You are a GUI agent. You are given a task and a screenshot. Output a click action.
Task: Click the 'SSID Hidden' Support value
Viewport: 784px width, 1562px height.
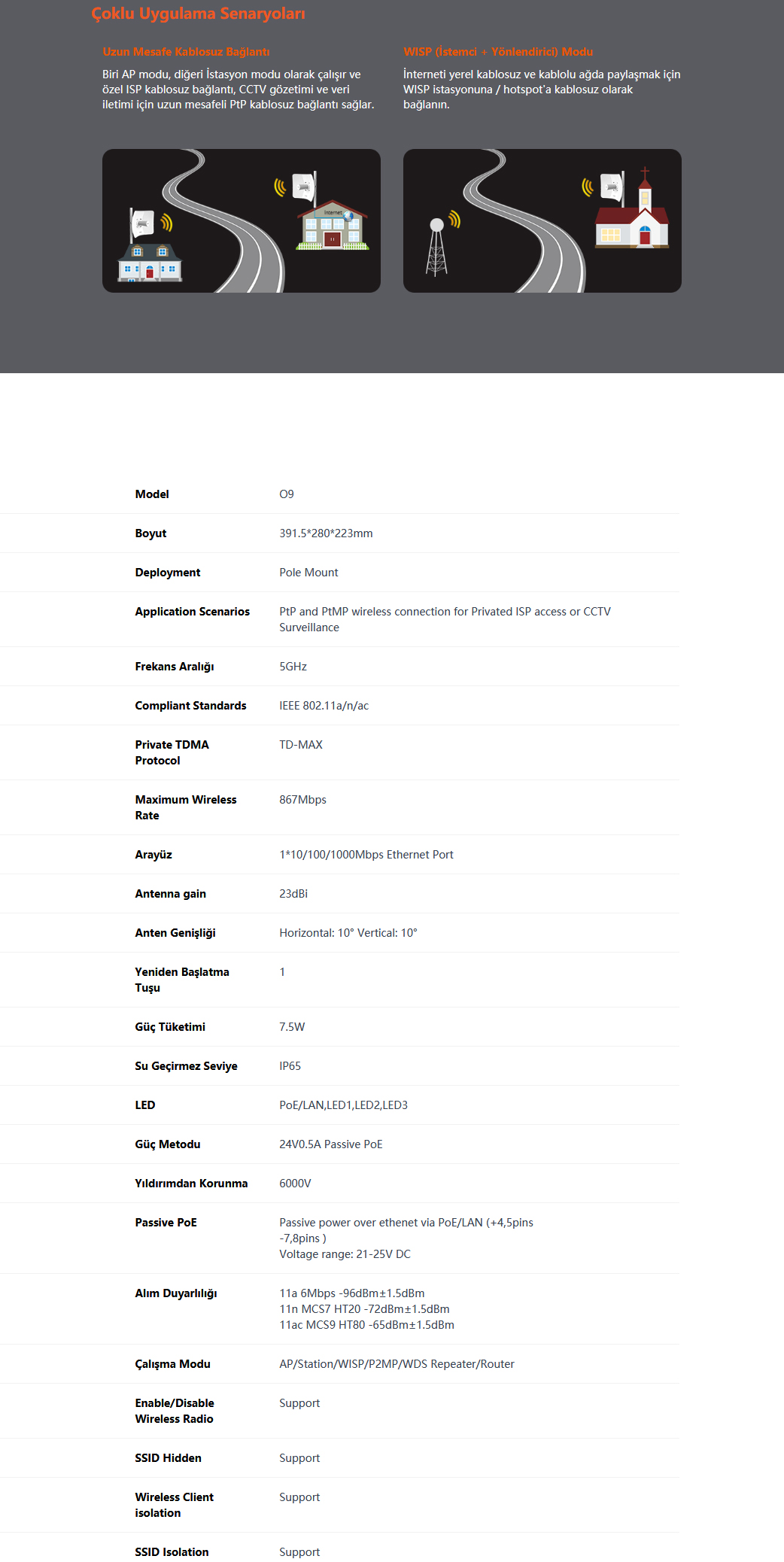pos(299,1458)
